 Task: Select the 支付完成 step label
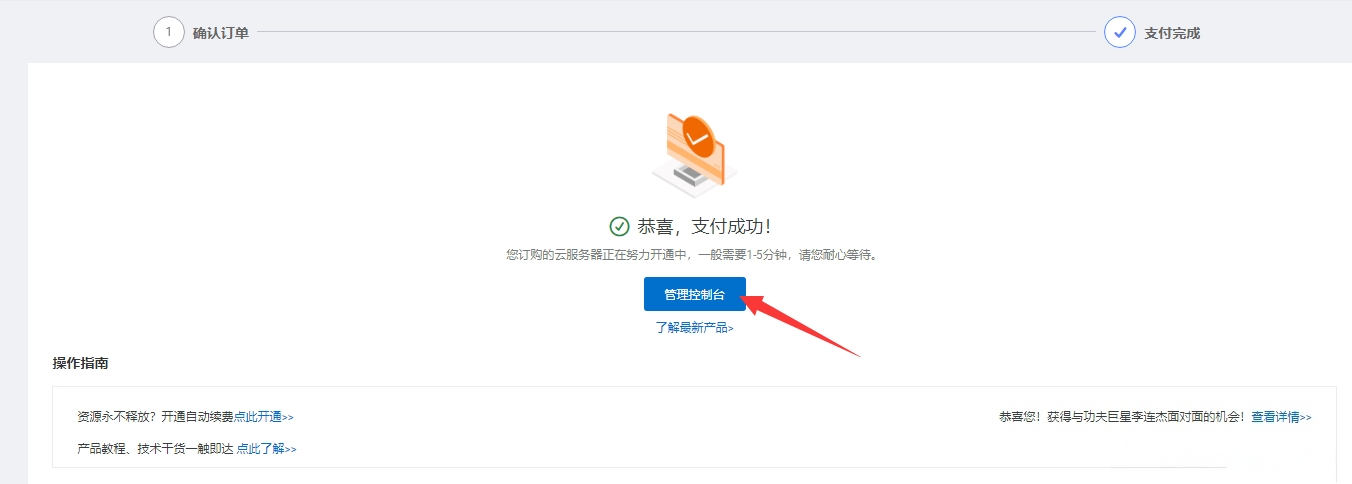coord(1172,33)
